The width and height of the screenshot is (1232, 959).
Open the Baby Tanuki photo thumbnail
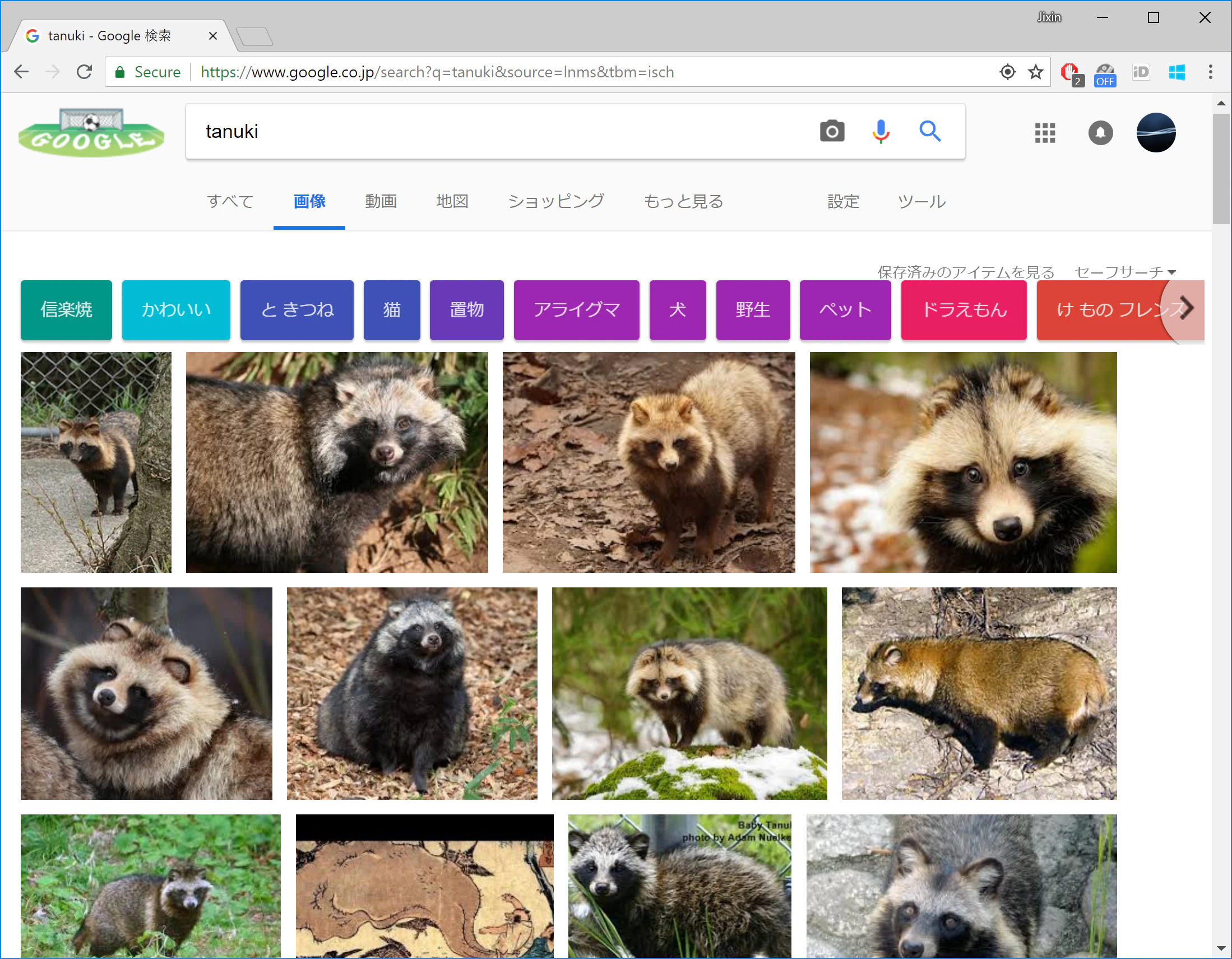pyautogui.click(x=680, y=886)
